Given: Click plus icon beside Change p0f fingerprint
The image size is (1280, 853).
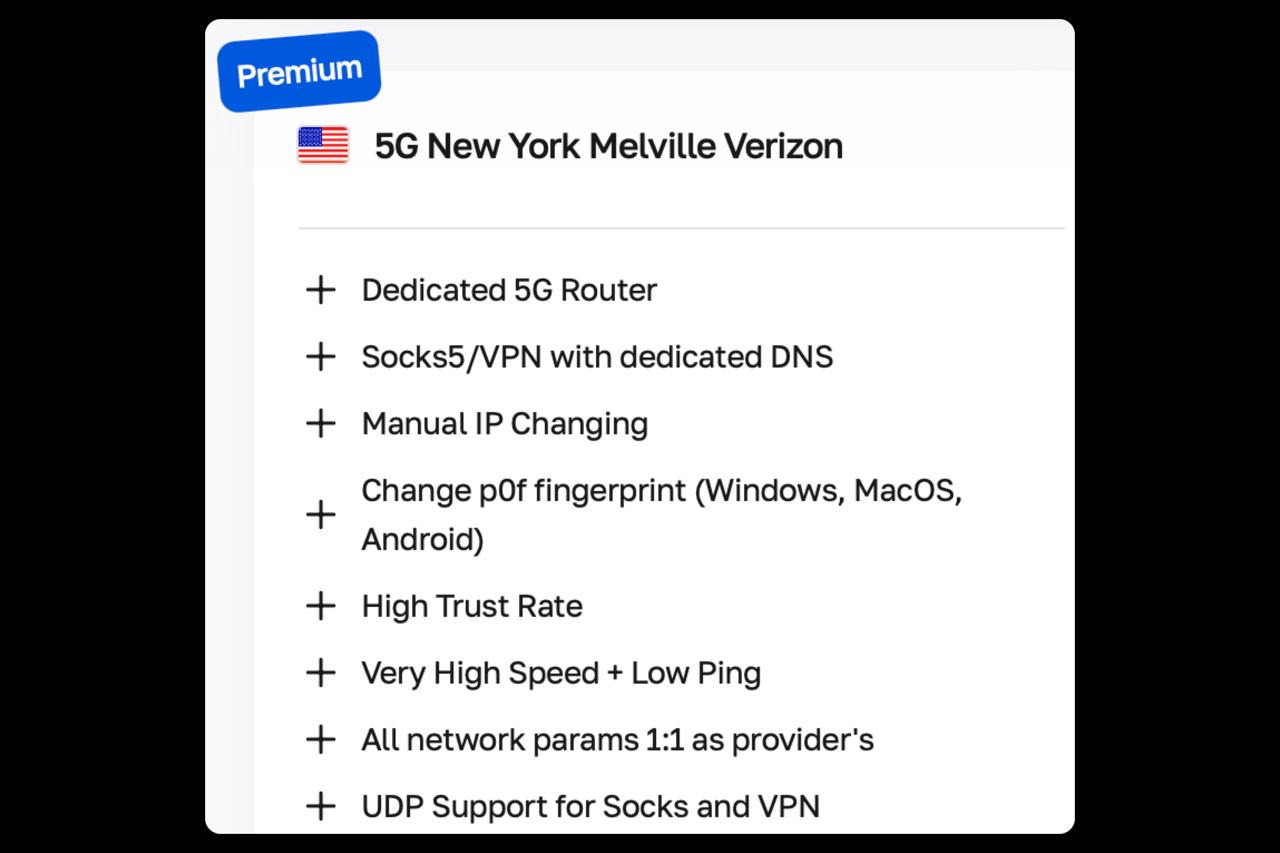Looking at the screenshot, I should (320, 515).
